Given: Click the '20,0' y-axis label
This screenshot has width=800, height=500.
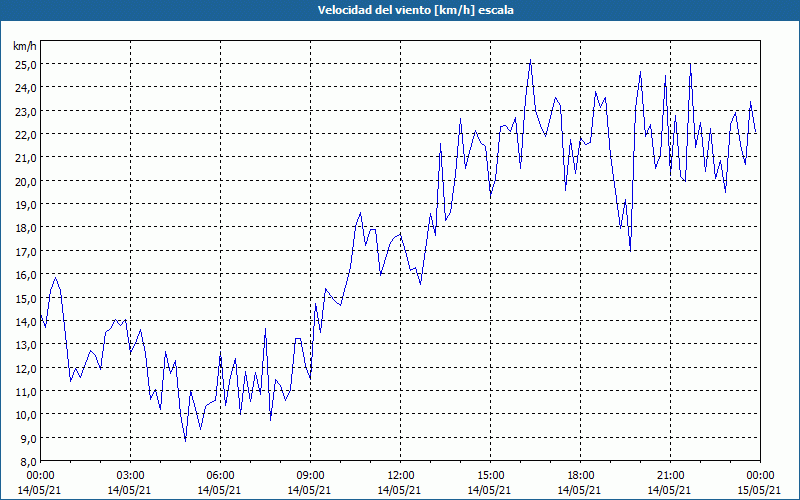Looking at the screenshot, I should click(27, 181).
